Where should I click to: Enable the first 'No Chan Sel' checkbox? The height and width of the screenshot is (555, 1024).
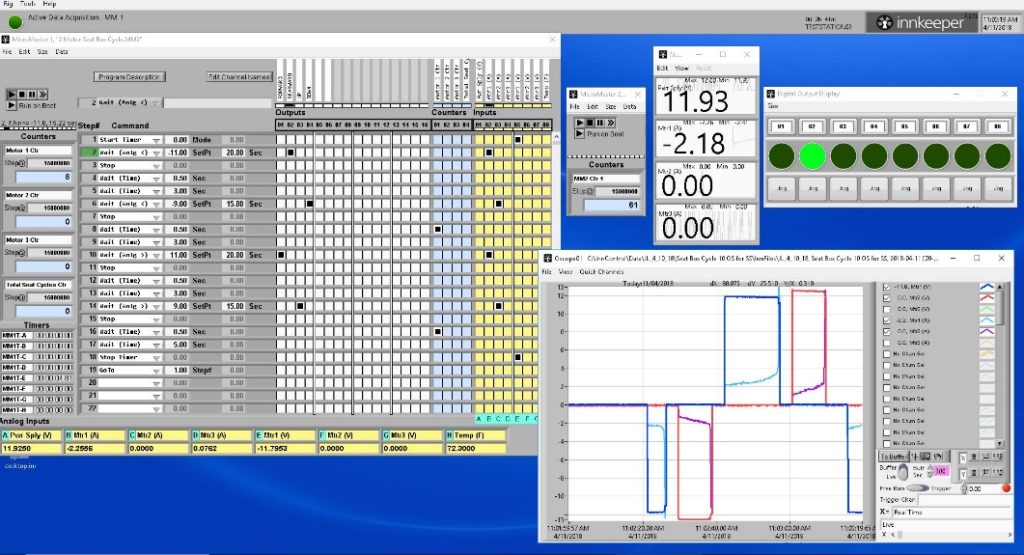[884, 355]
